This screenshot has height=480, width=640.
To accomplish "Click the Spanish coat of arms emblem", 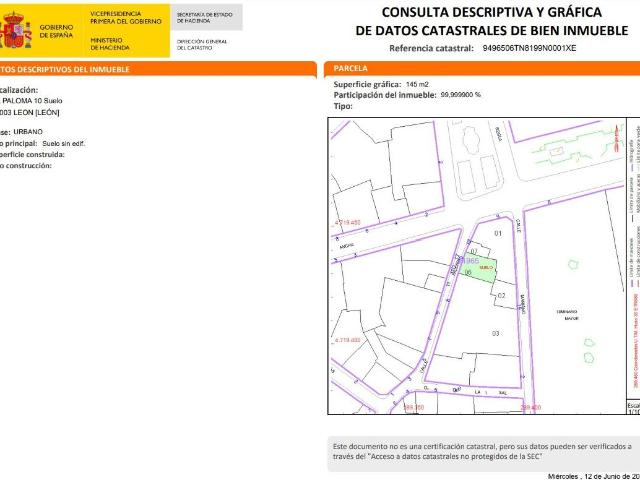I will (17, 30).
